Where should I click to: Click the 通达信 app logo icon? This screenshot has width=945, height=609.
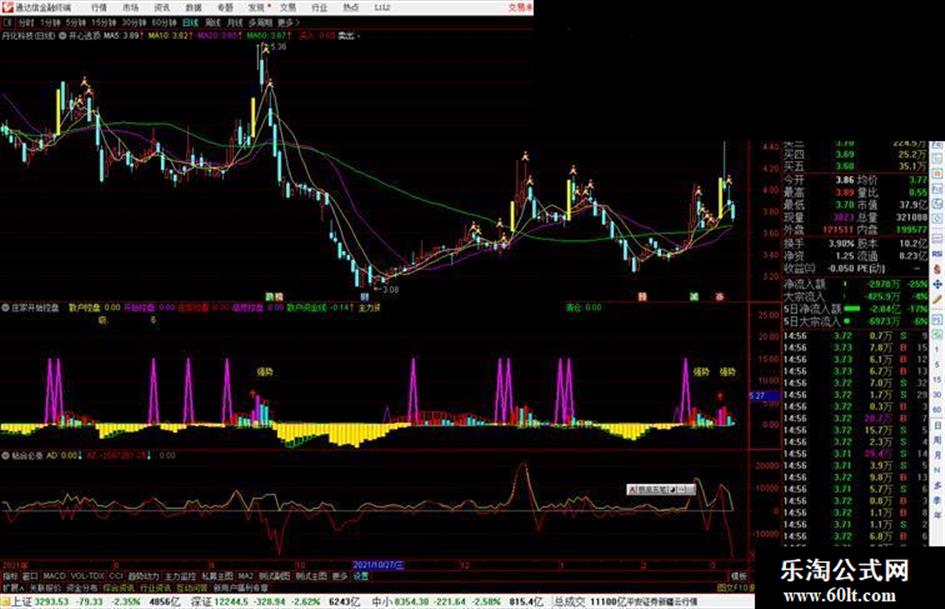pyautogui.click(x=8, y=7)
